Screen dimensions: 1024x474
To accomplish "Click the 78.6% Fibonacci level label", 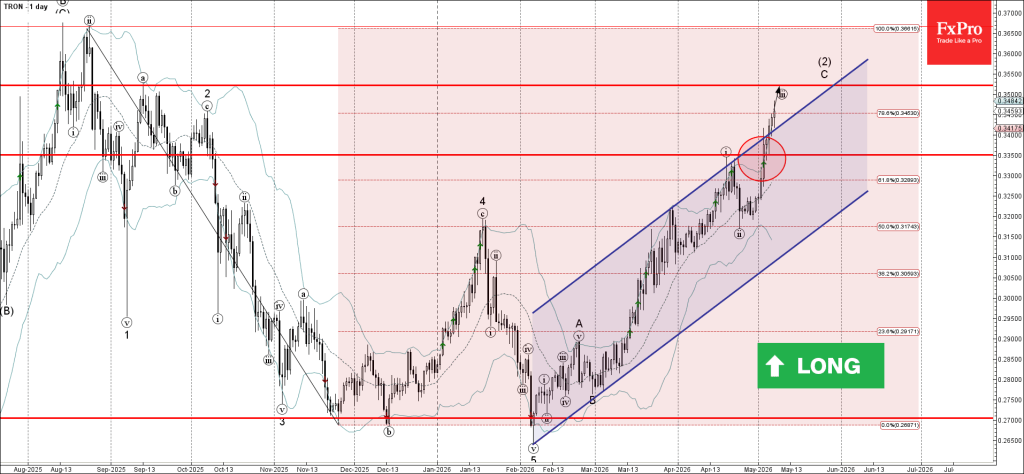I will (x=896, y=113).
